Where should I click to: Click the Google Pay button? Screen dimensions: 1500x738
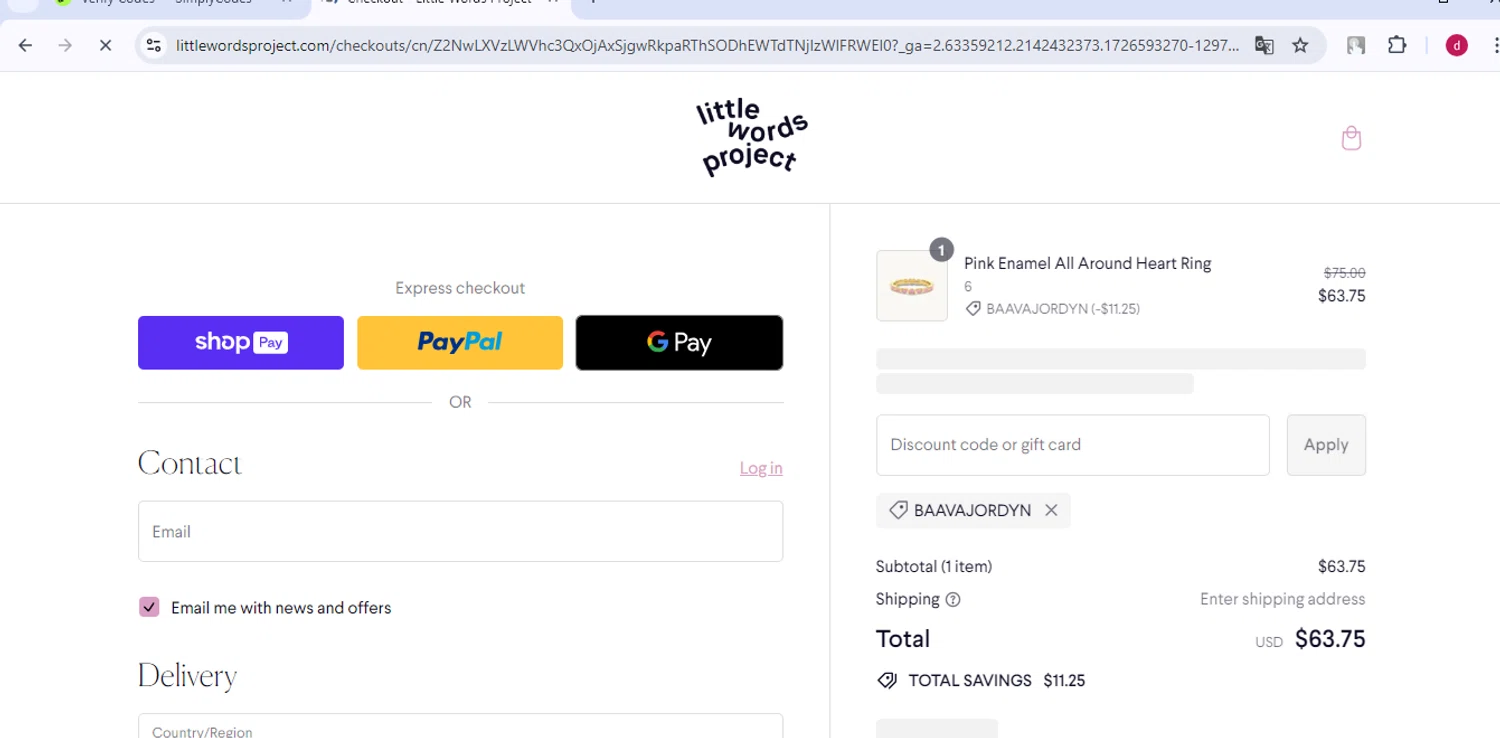pyautogui.click(x=679, y=342)
